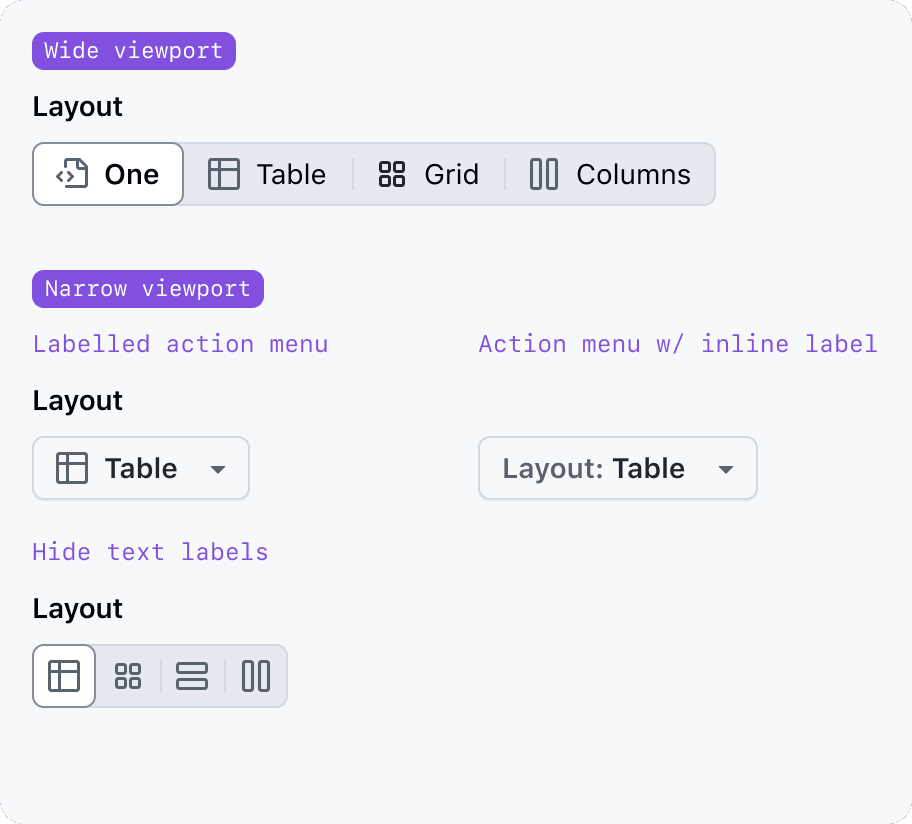
Task: Click the two-bars icon beside the Columns label
Action: click(x=544, y=174)
